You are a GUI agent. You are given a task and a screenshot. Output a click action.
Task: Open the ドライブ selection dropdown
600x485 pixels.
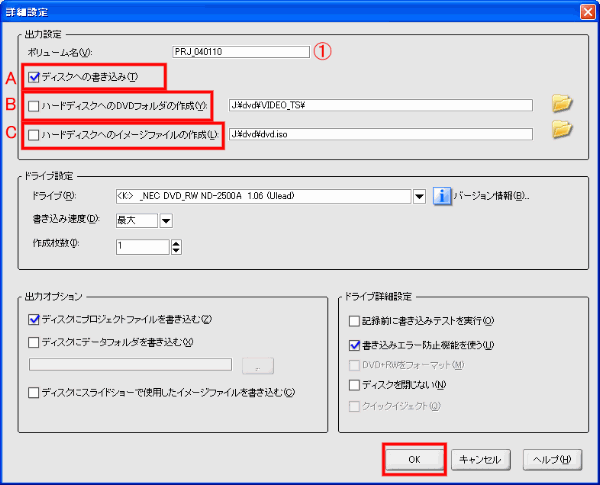tap(421, 196)
